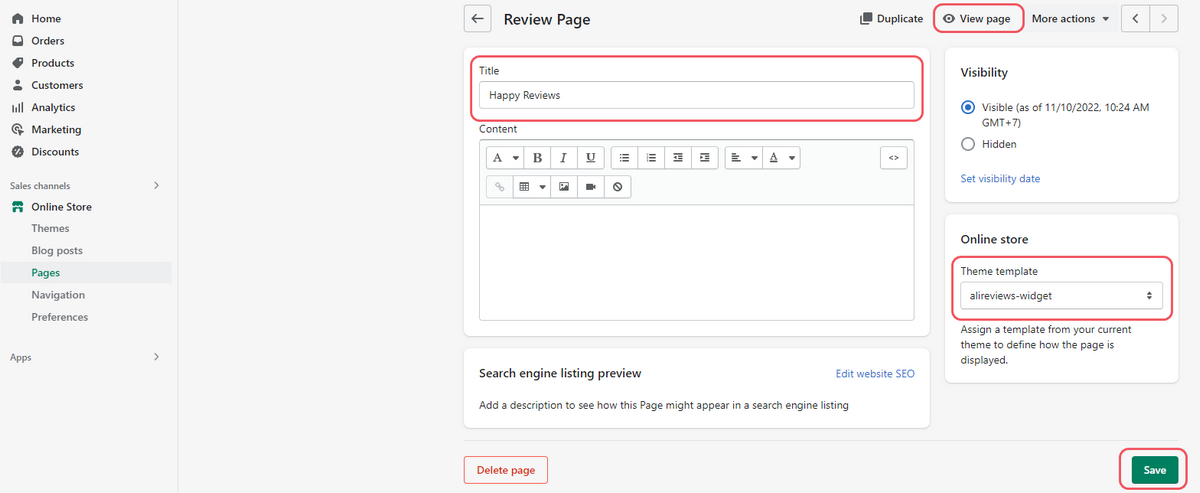Open Products from the sidebar
Image resolution: width=1200 pixels, height=493 pixels.
pos(53,63)
